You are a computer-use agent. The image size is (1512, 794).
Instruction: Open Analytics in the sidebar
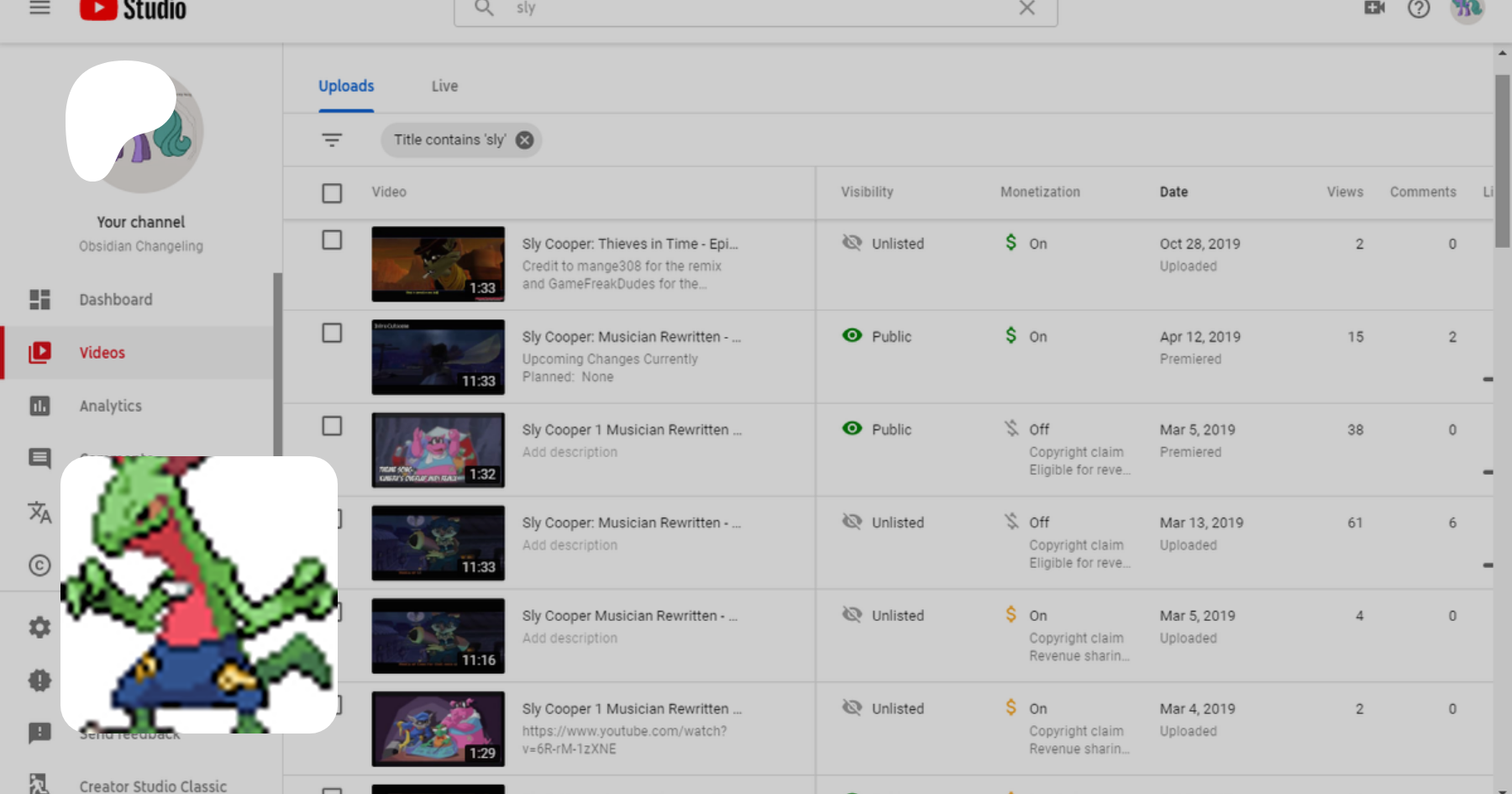(x=110, y=406)
